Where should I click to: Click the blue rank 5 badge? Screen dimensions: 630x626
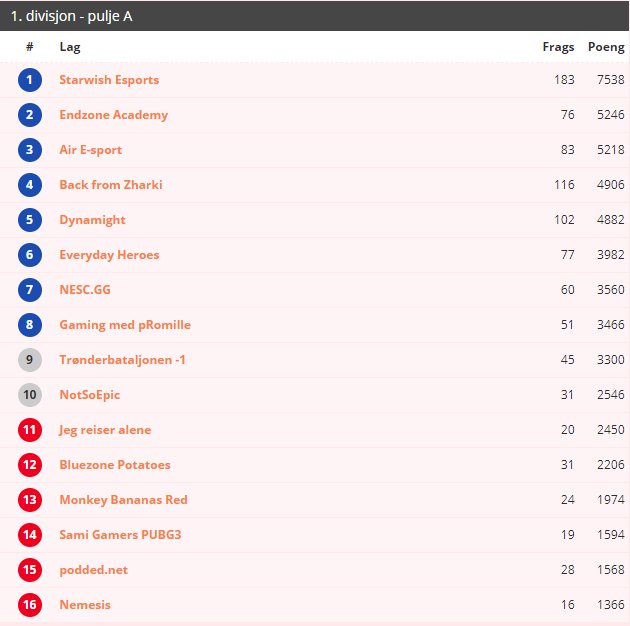coord(30,220)
